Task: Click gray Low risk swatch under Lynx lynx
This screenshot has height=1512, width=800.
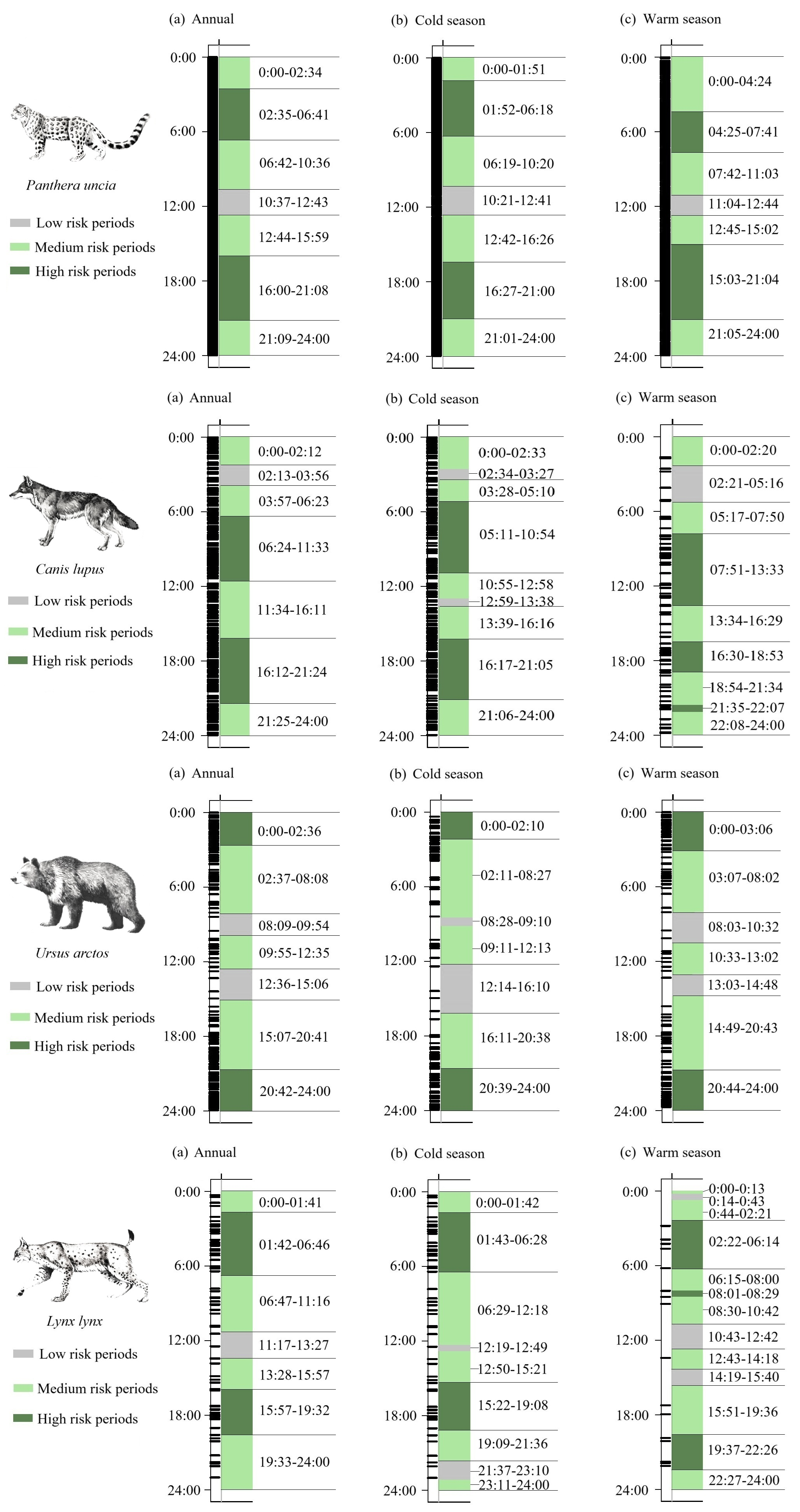Action: click(23, 1353)
